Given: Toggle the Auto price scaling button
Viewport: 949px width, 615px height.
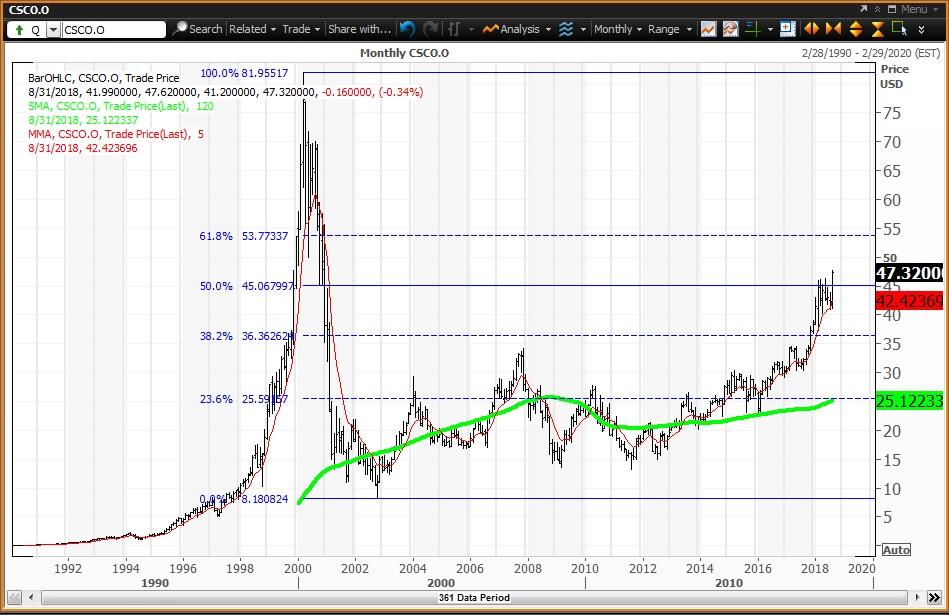Looking at the screenshot, I should (895, 549).
